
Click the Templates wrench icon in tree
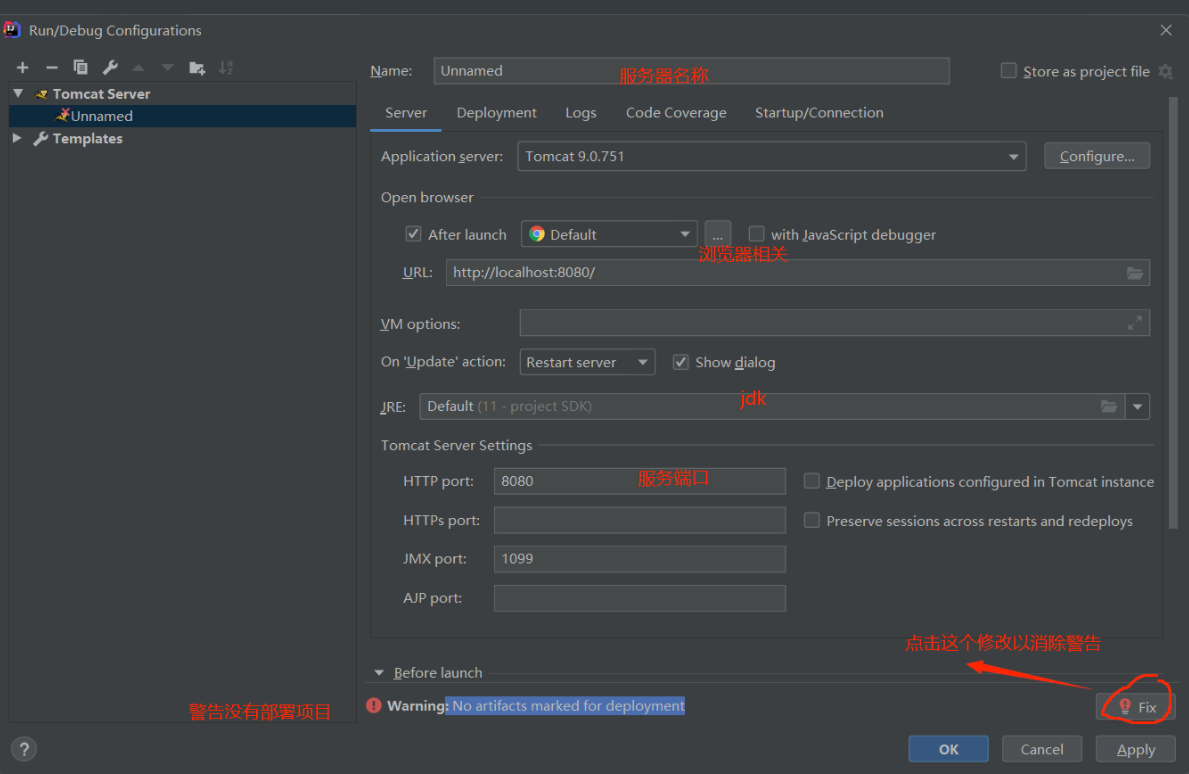coord(41,139)
